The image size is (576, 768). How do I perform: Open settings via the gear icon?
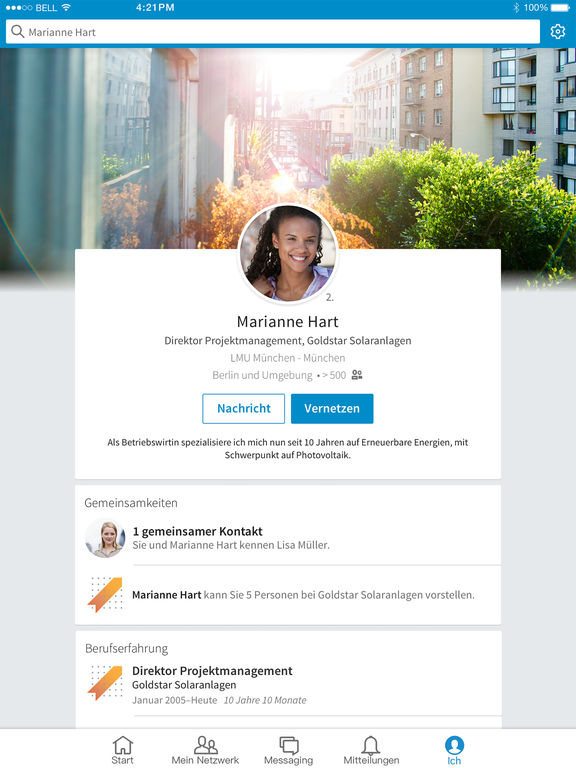[557, 32]
